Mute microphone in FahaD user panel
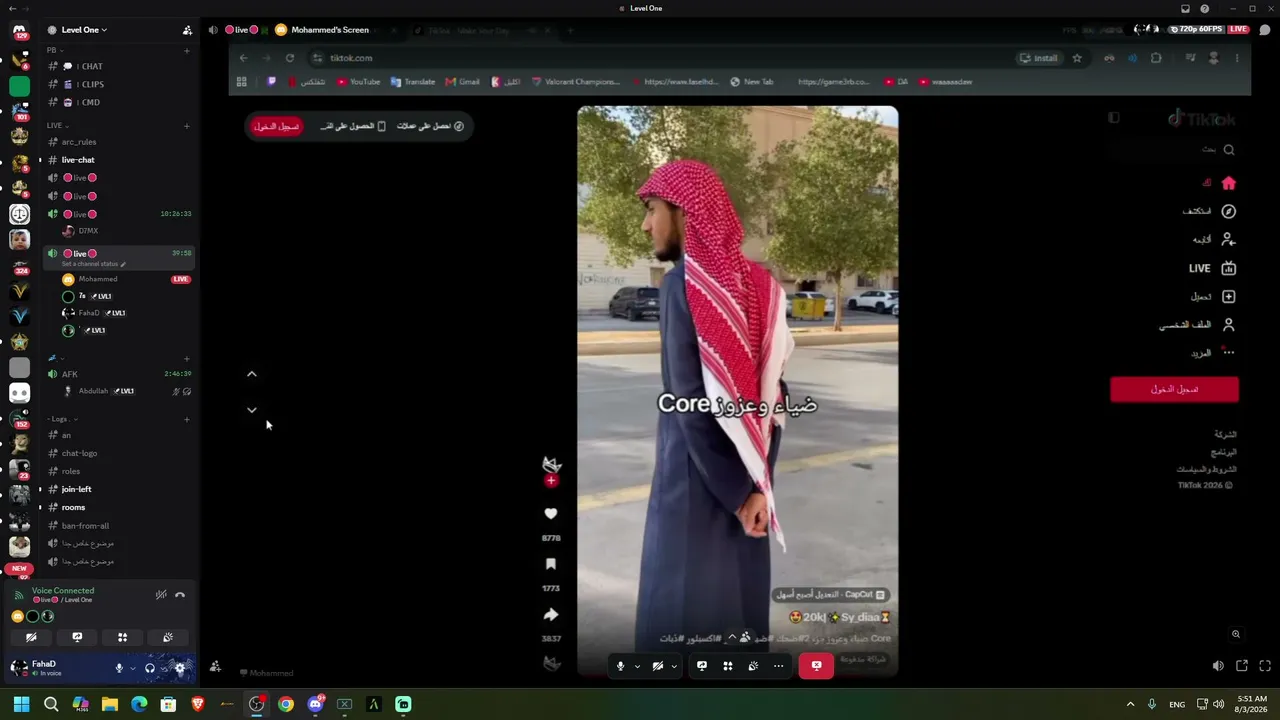This screenshot has height=720, width=1280. [119, 668]
